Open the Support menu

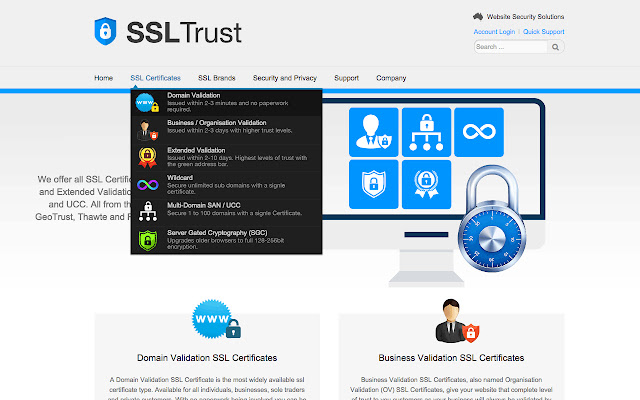coord(347,78)
